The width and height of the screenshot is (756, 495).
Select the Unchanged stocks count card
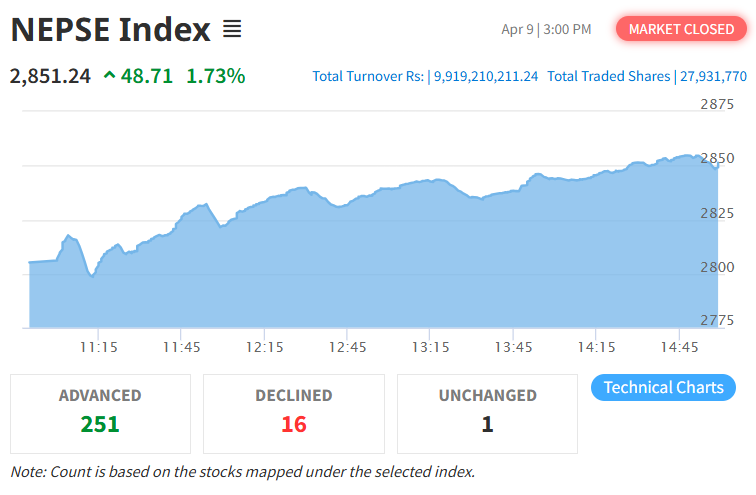pyautogui.click(x=487, y=414)
